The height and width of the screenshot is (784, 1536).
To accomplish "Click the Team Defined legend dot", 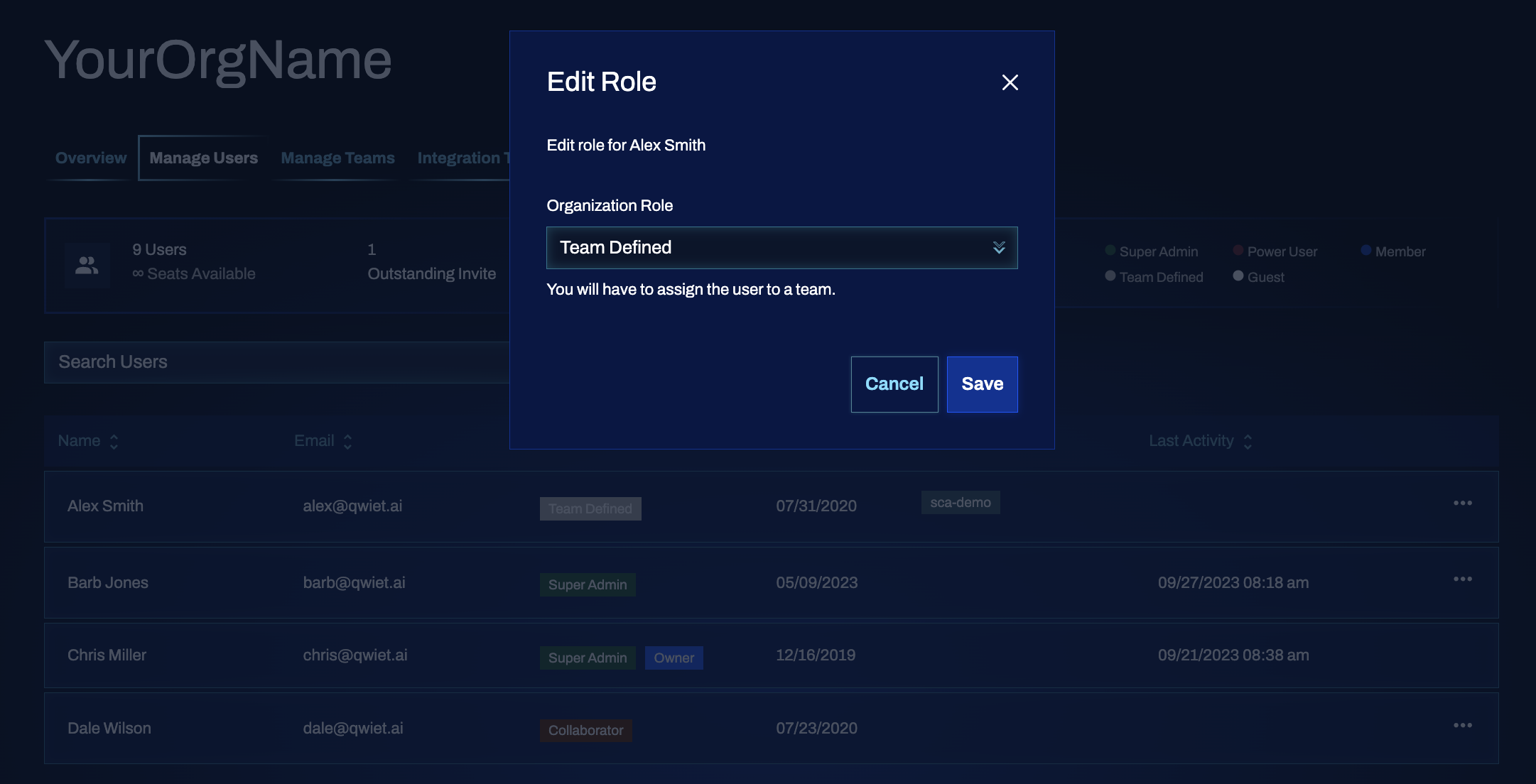I will 1110,276.
